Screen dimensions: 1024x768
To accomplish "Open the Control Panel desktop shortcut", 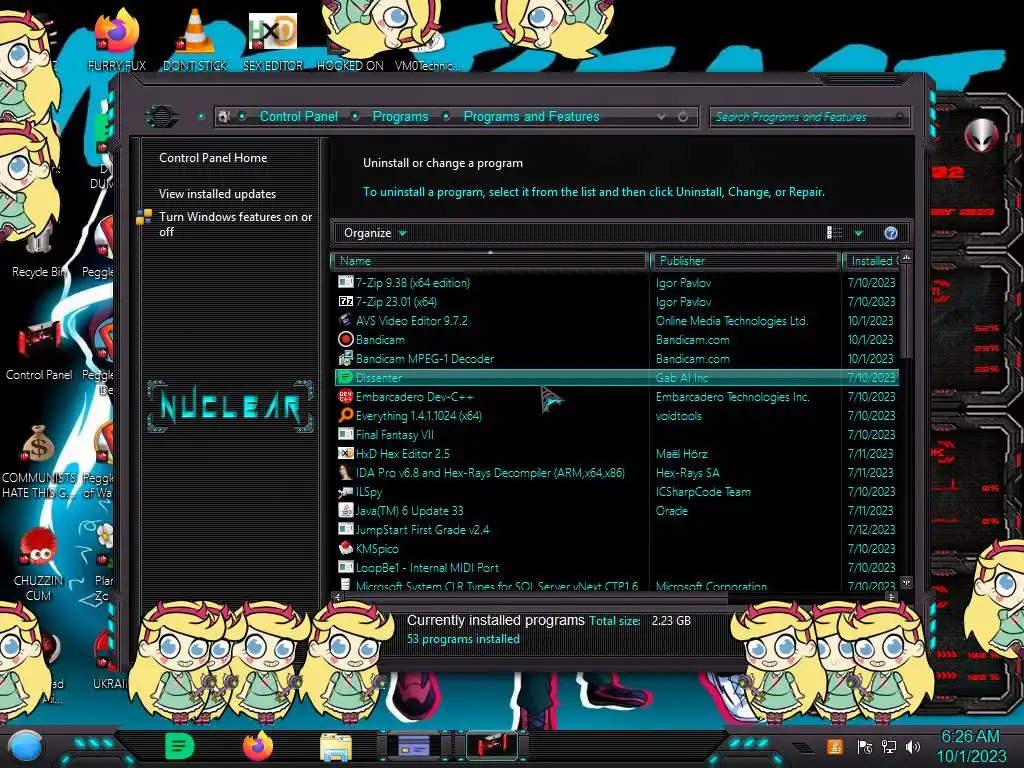I will point(39,349).
